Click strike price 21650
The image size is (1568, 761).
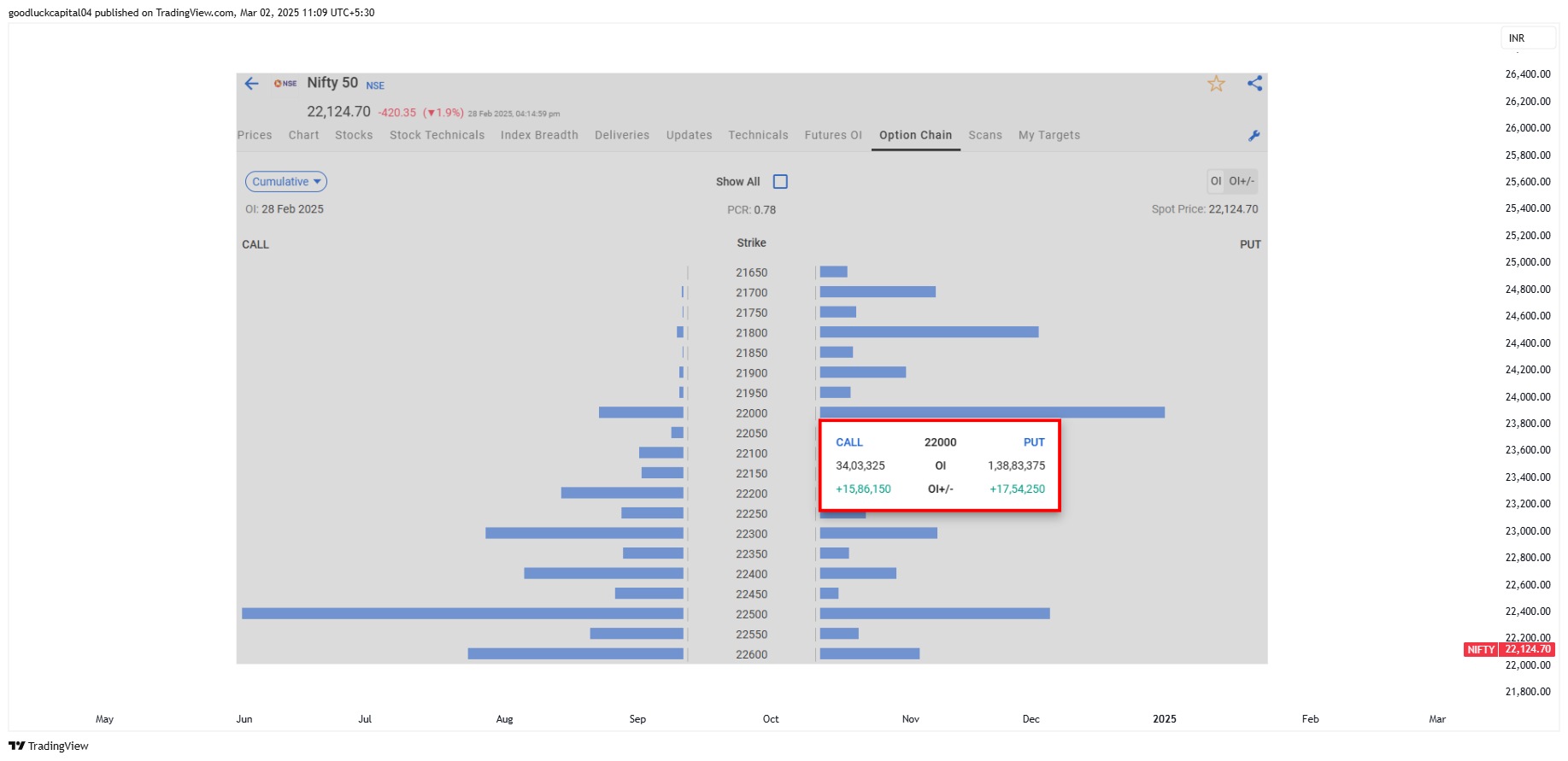752,272
